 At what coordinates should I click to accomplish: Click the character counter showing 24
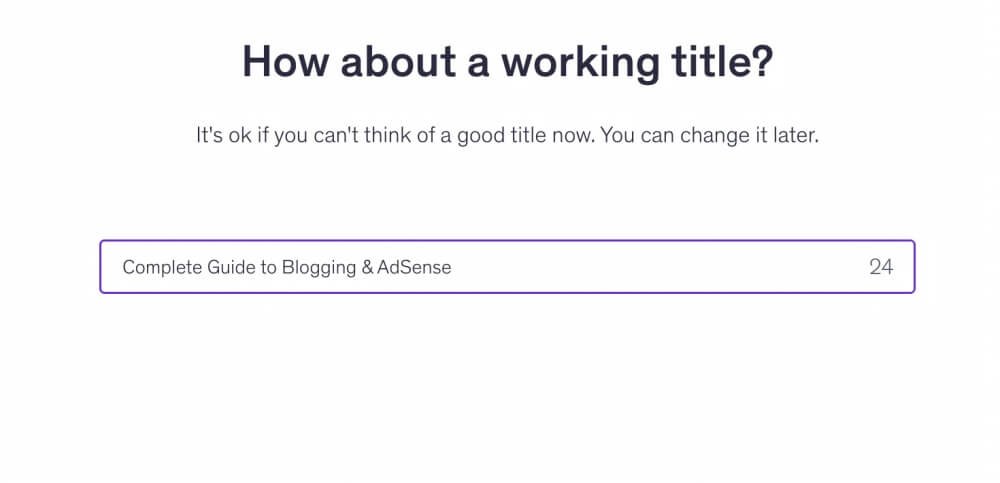880,267
